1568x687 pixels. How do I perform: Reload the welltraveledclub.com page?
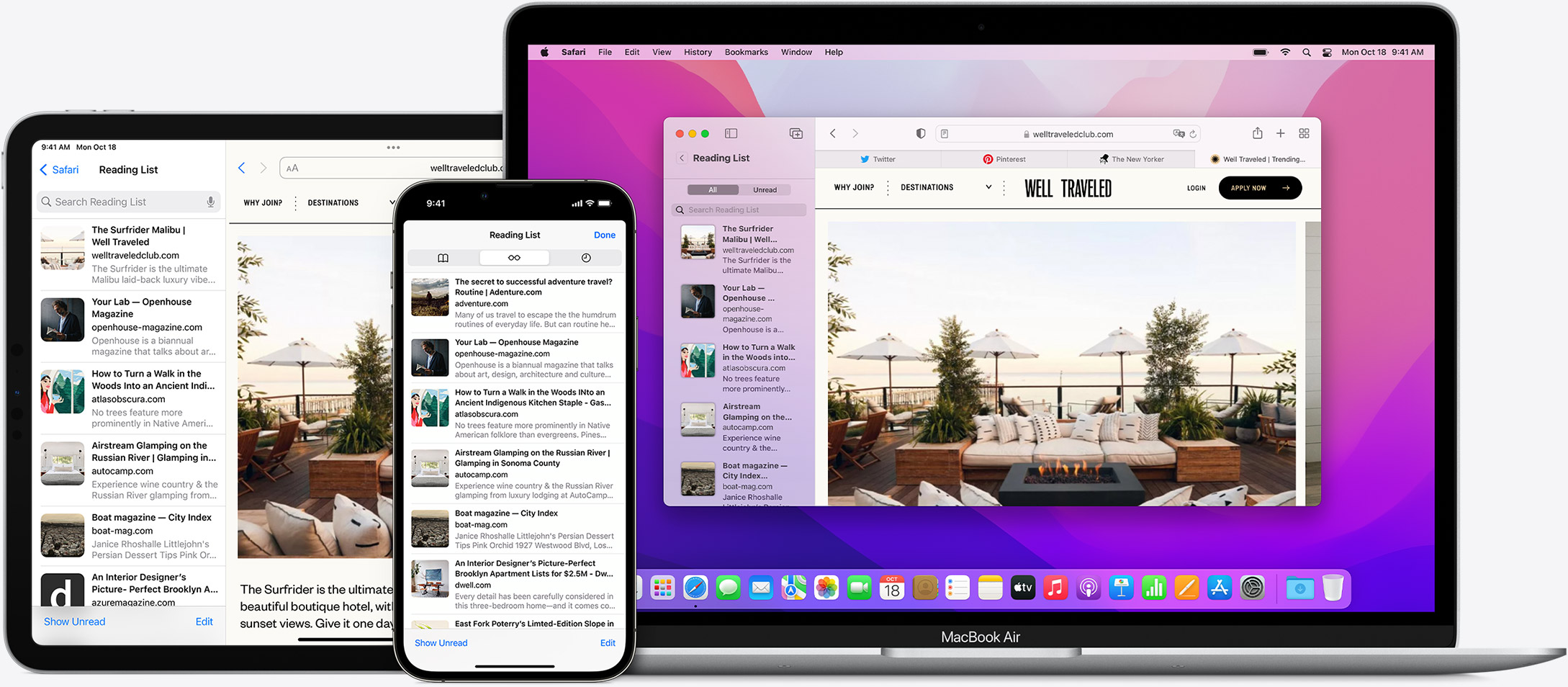click(x=1193, y=134)
